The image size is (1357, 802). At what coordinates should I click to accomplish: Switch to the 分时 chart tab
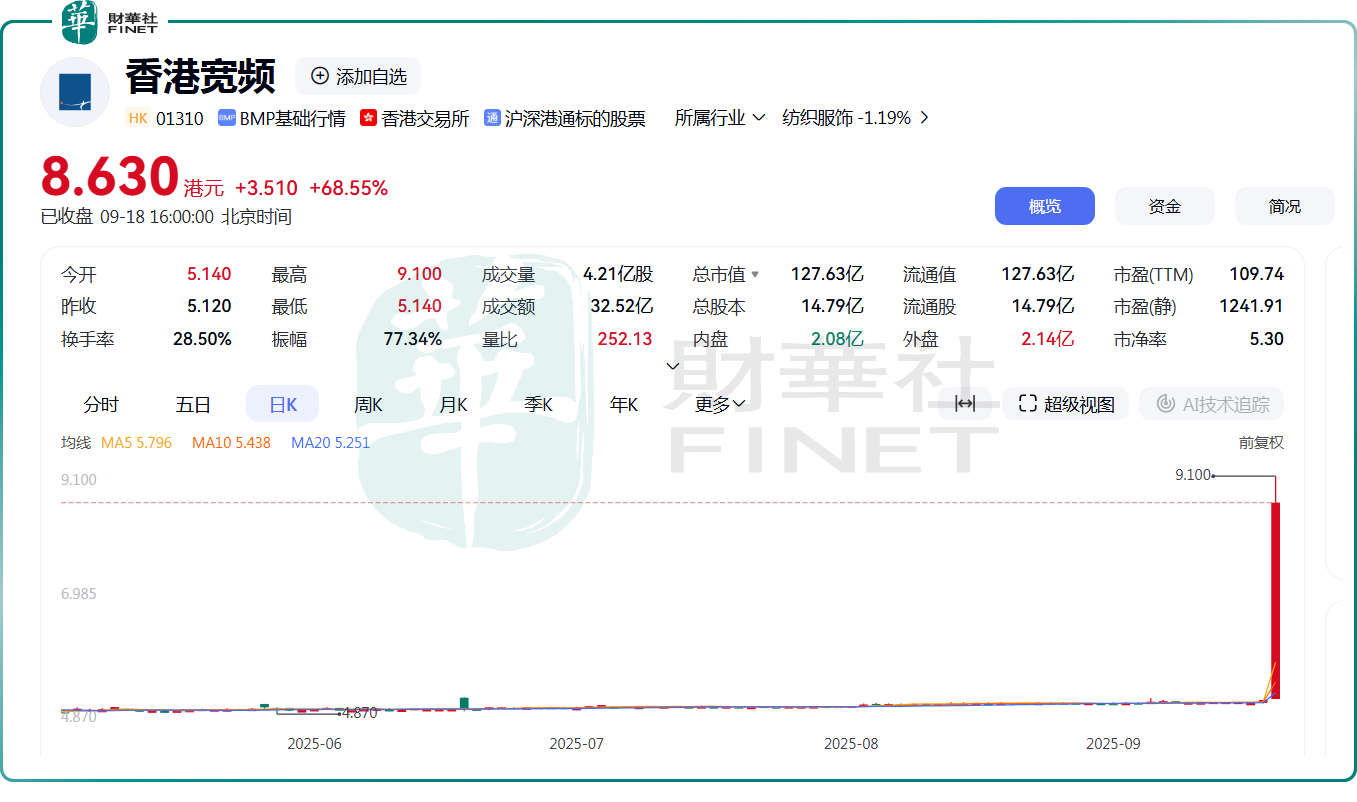(x=101, y=404)
